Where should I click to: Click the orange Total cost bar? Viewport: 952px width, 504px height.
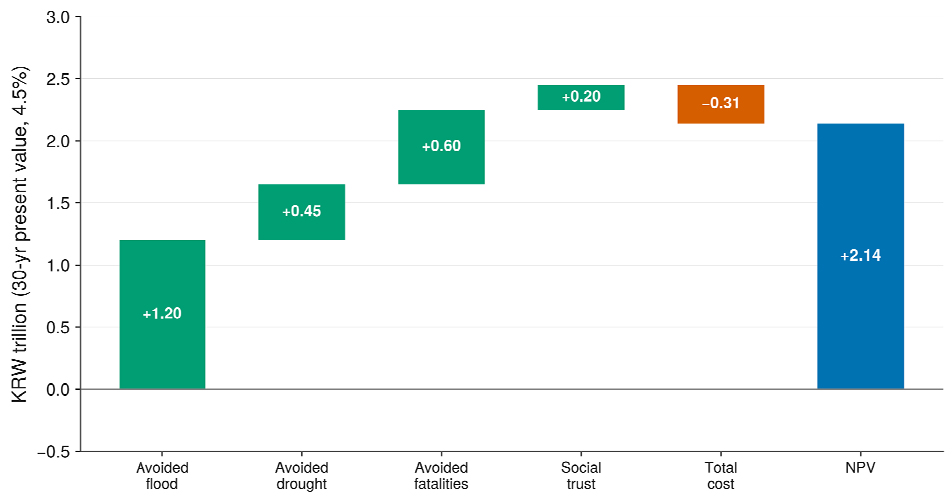pyautogui.click(x=721, y=104)
